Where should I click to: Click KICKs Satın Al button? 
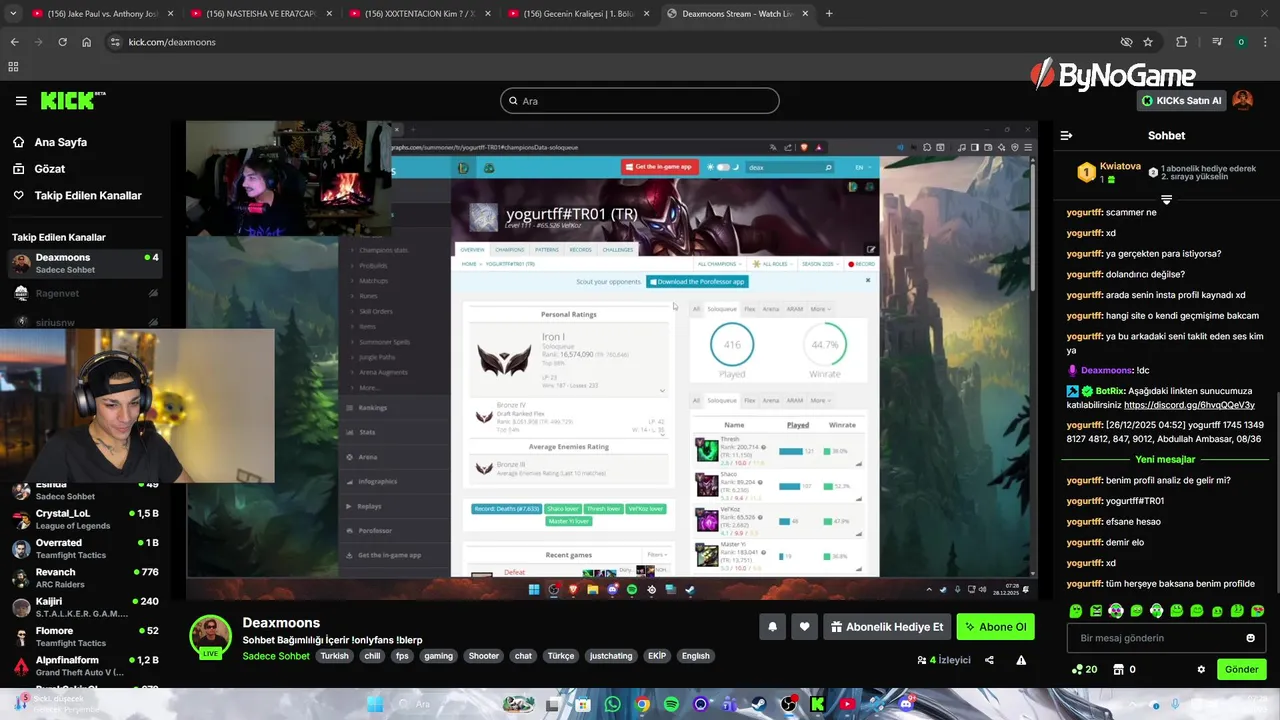(x=1182, y=100)
